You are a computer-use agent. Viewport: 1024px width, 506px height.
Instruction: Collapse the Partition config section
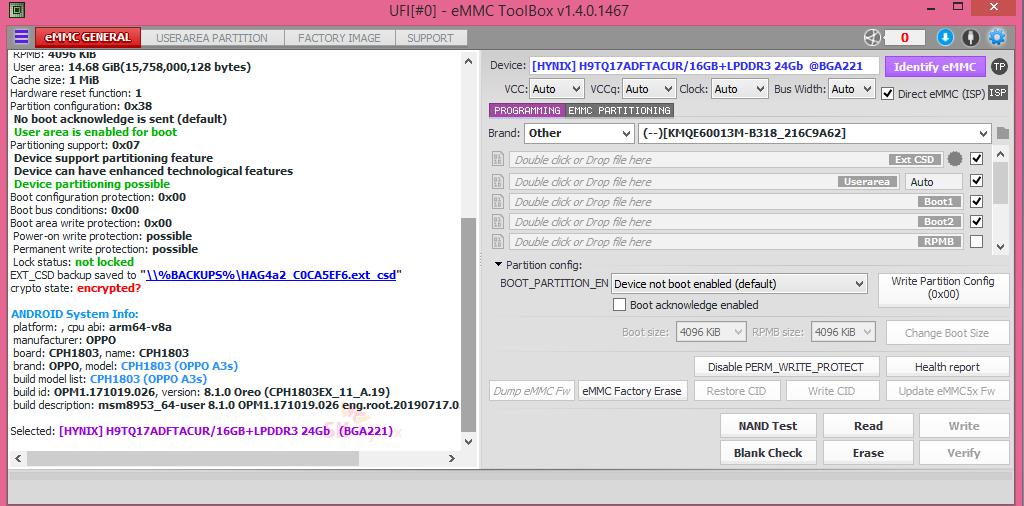coord(499,264)
